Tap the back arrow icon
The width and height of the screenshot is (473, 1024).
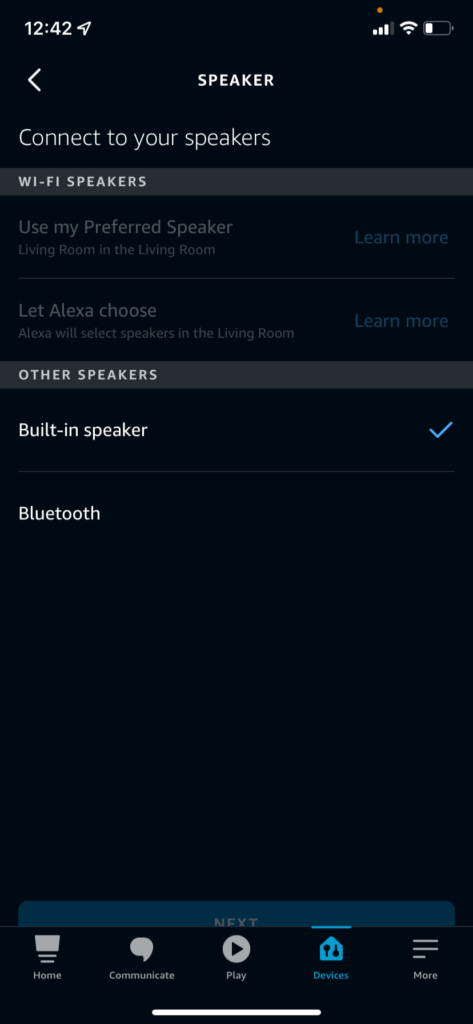click(35, 80)
